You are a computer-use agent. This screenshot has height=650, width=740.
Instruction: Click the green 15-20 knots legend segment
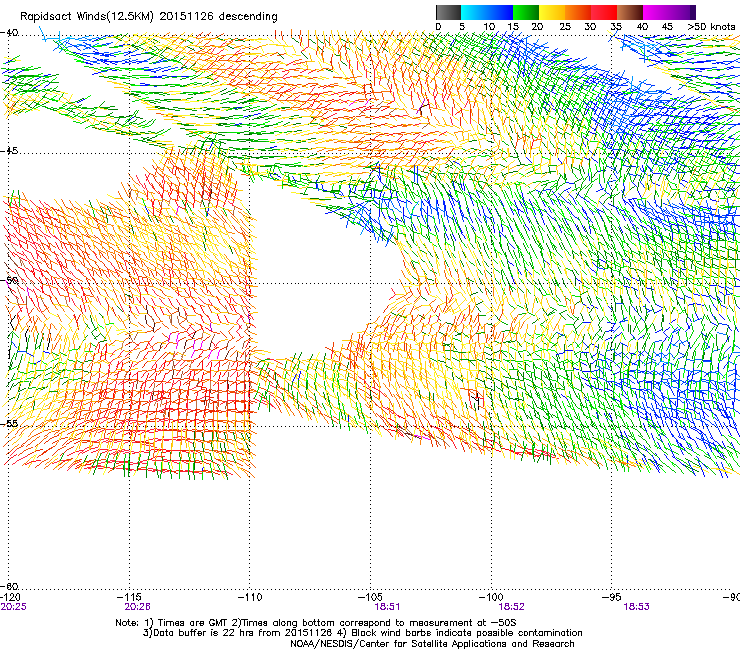526,12
